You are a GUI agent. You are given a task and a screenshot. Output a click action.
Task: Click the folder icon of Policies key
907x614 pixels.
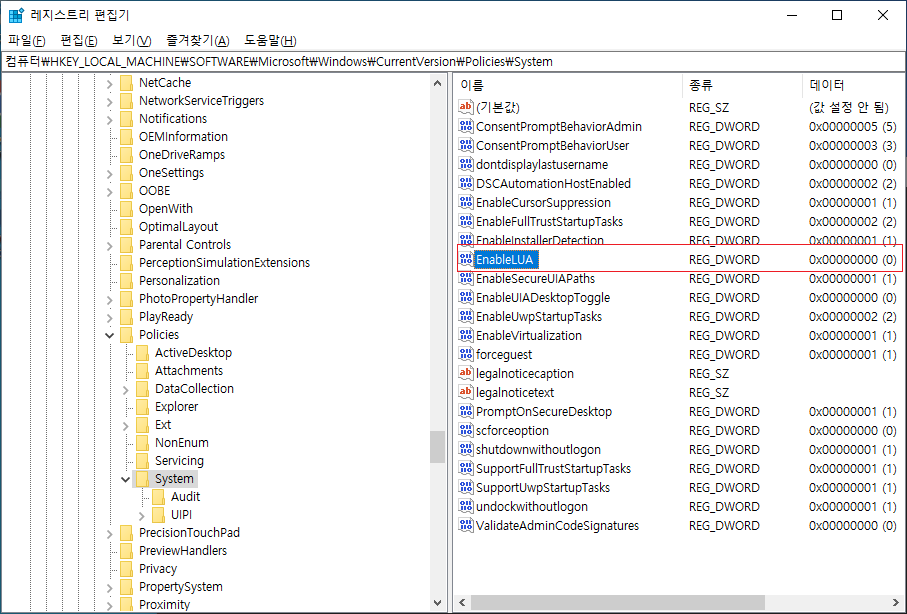(x=126, y=334)
